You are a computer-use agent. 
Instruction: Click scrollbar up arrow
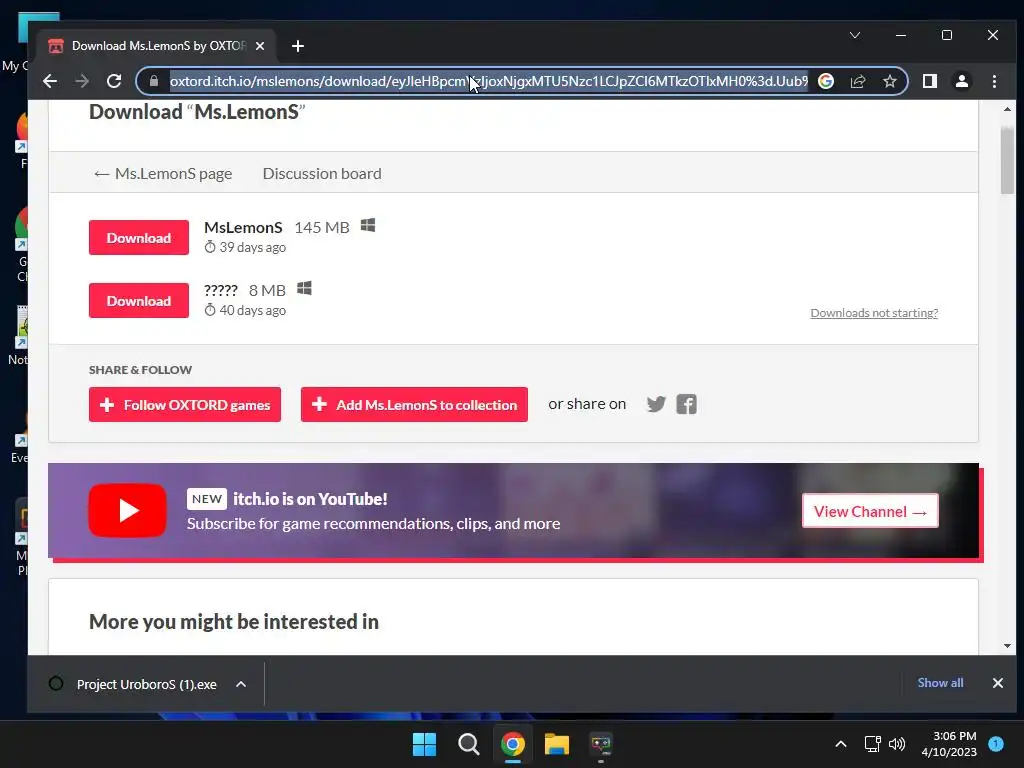[x=1007, y=110]
